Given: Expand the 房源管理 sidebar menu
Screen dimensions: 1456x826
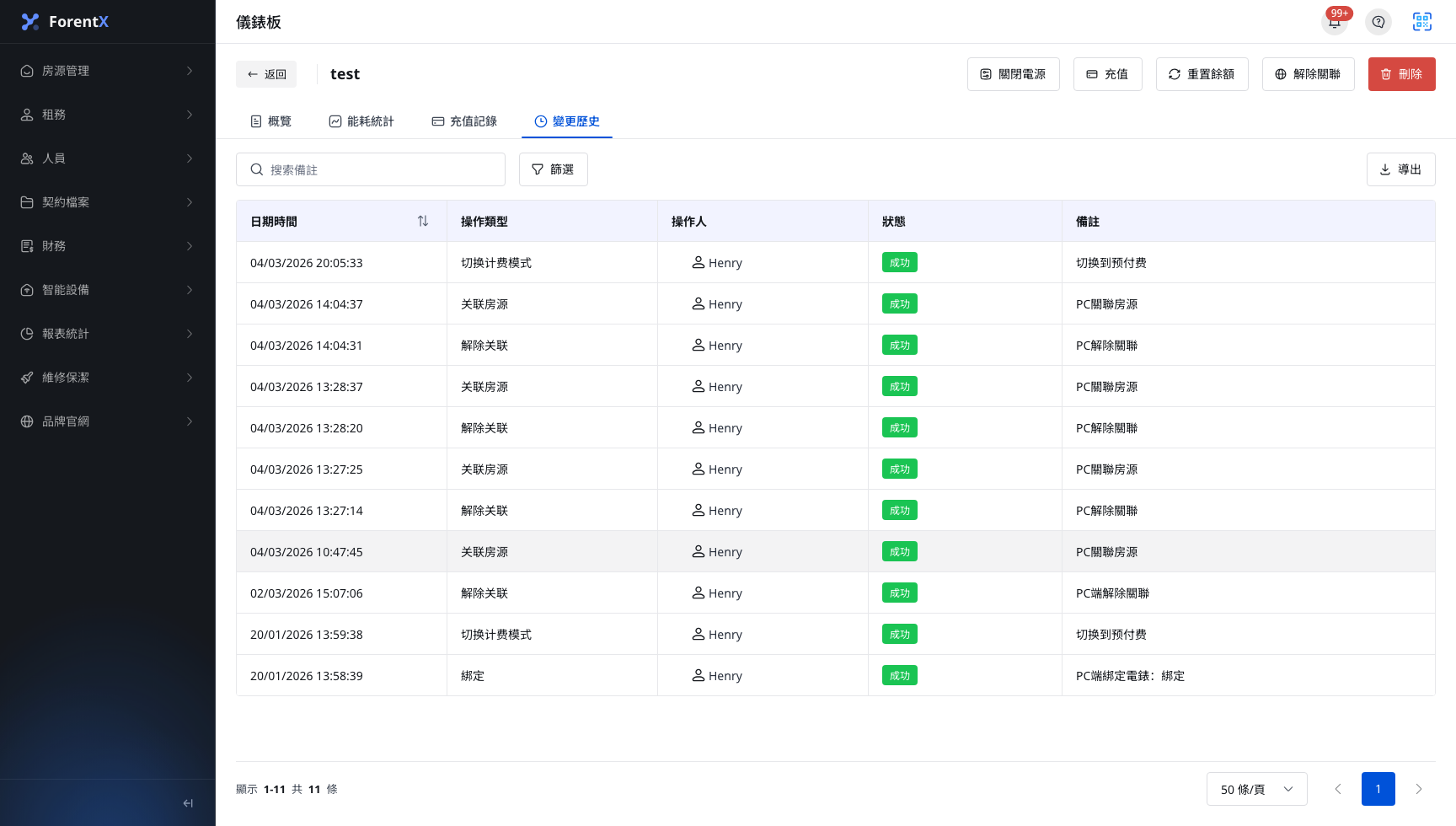Looking at the screenshot, I should [x=108, y=71].
